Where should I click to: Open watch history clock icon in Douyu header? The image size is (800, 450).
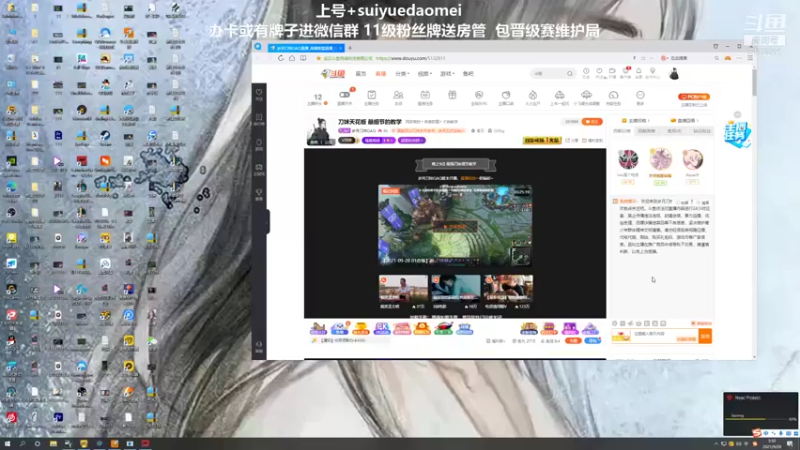click(x=586, y=73)
